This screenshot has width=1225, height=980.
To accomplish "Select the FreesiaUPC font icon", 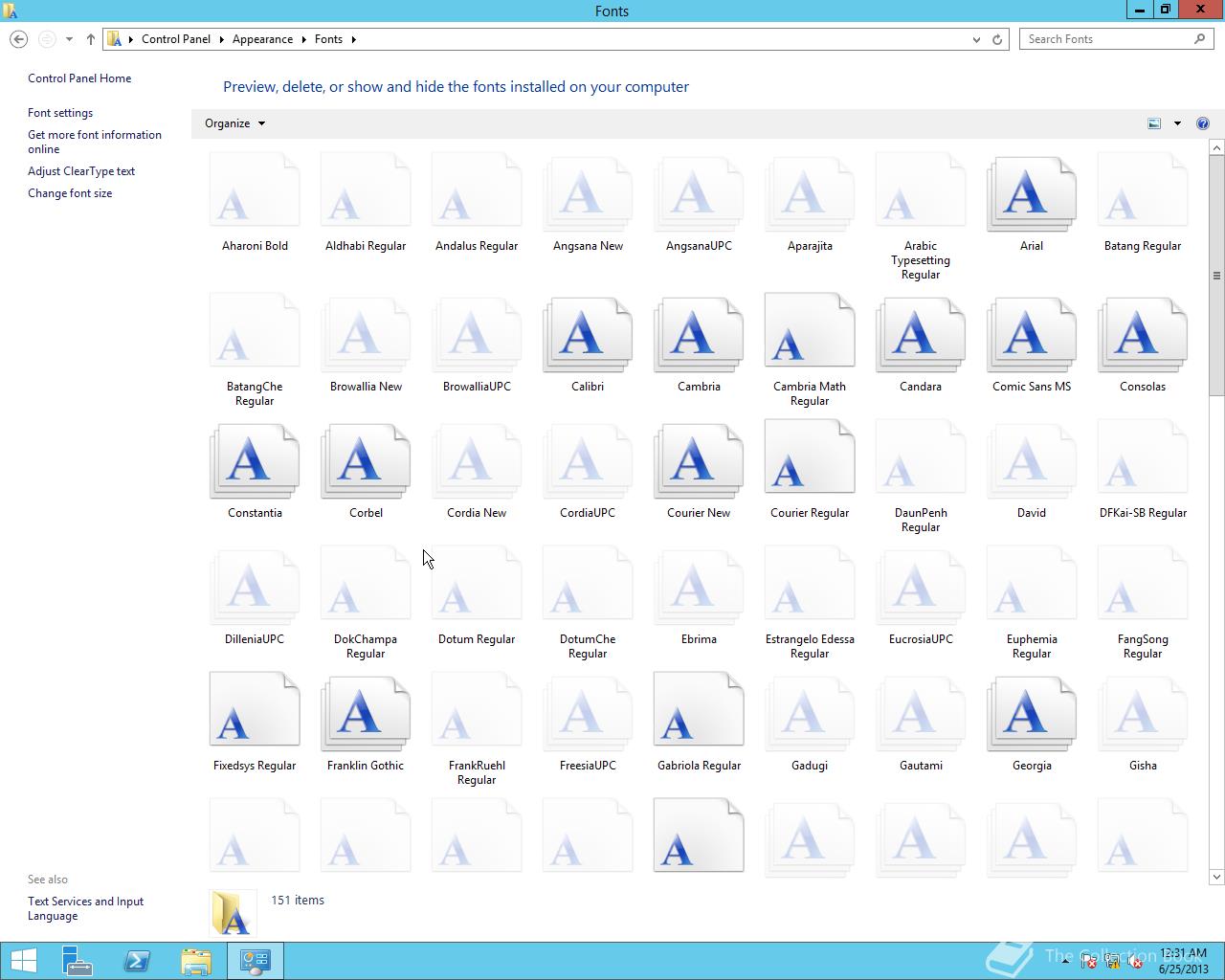I will pyautogui.click(x=588, y=715).
